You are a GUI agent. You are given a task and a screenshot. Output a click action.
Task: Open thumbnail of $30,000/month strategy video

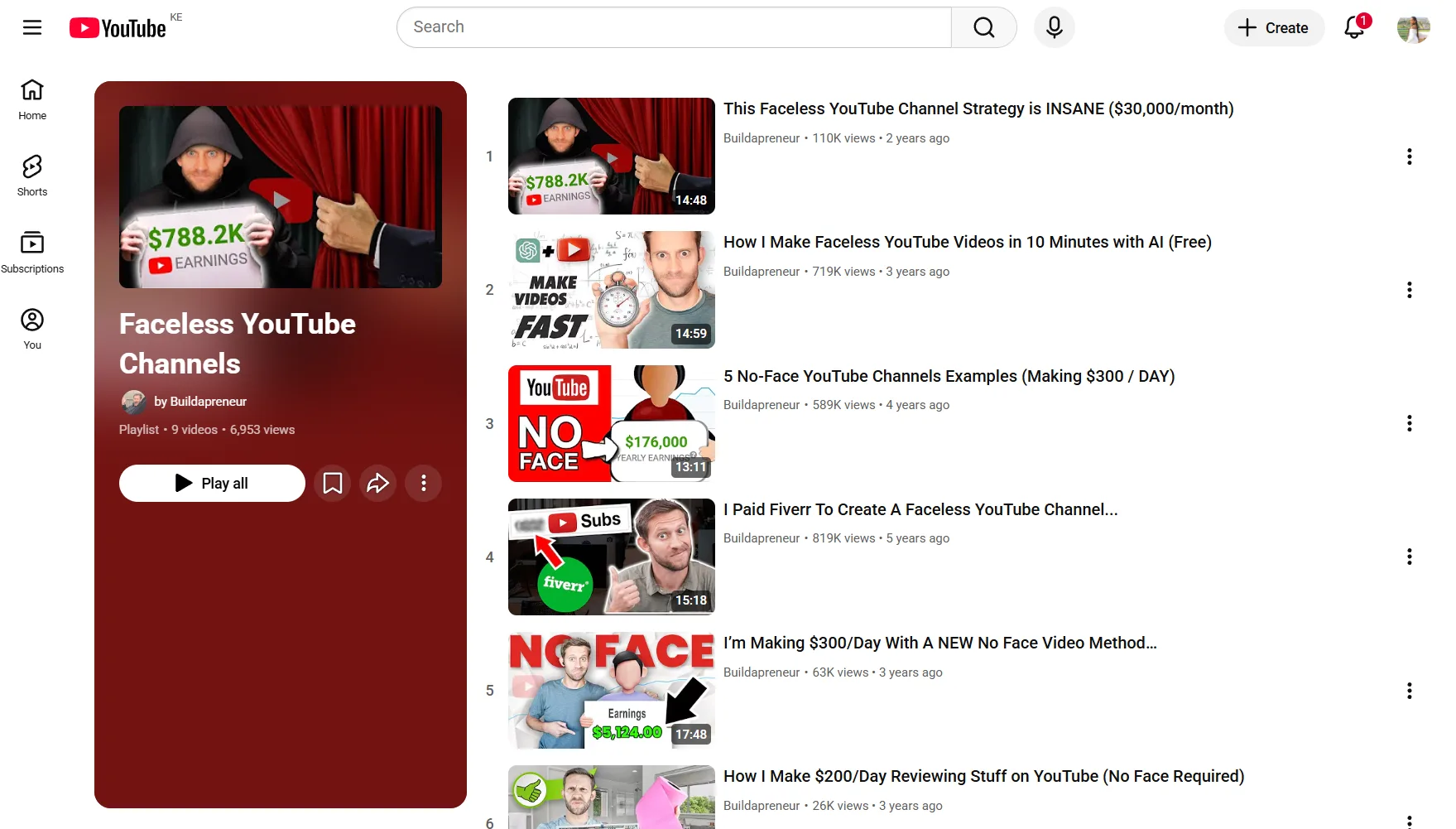point(612,156)
